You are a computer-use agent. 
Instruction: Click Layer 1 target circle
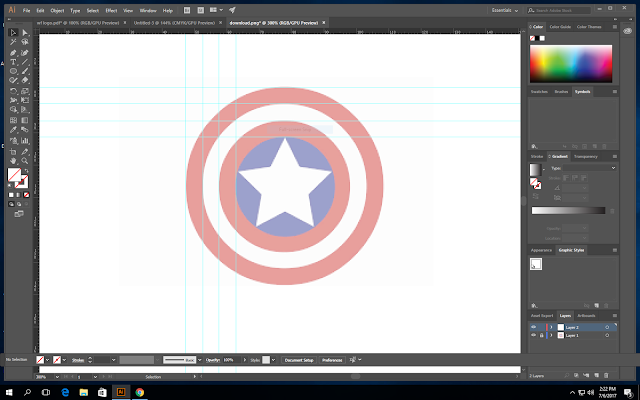(607, 335)
